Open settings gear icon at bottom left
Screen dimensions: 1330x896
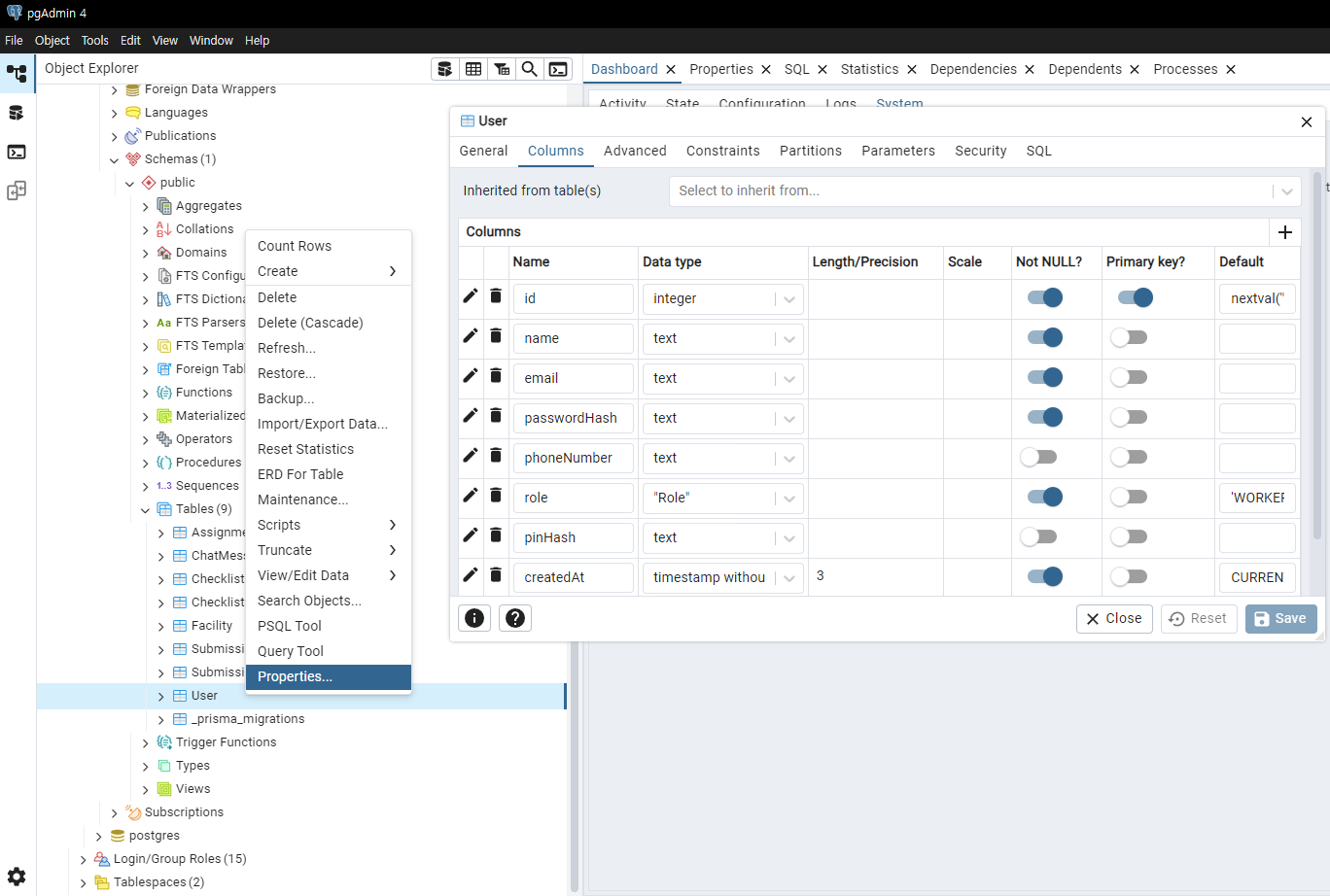[17, 877]
